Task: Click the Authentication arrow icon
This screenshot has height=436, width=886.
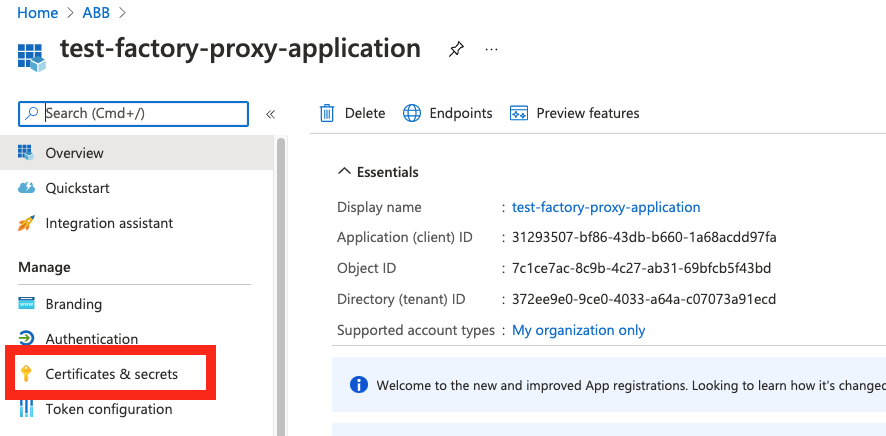Action: coord(26,338)
